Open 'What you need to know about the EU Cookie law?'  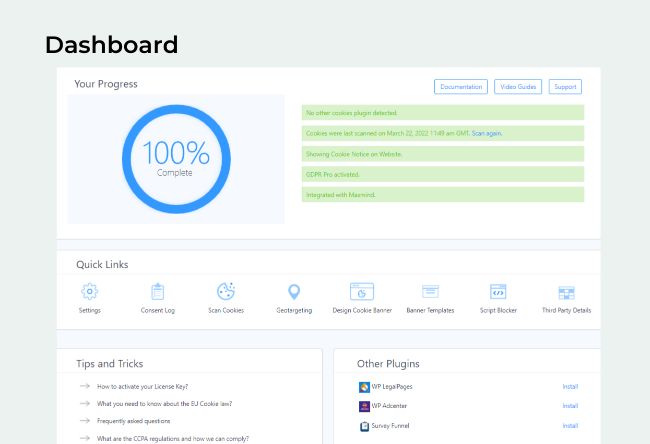point(165,404)
